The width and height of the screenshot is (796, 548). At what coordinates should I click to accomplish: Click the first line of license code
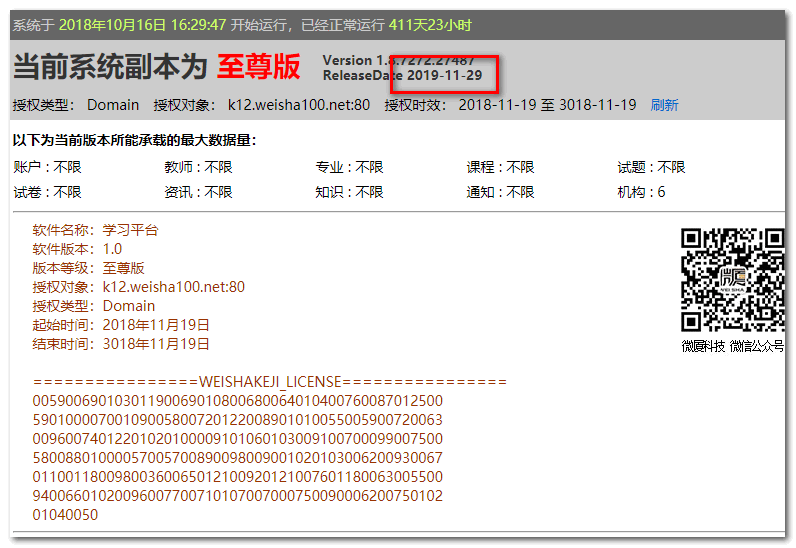pos(237,401)
